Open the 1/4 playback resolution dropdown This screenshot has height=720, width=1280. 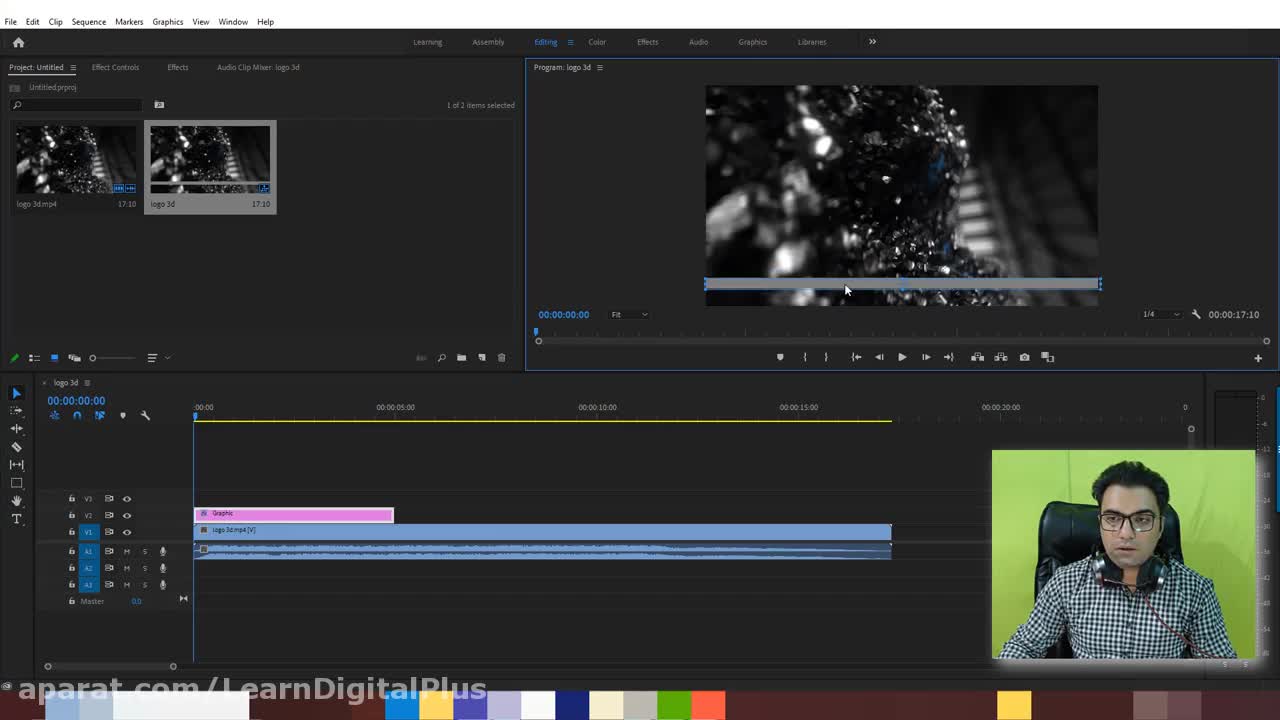1160,314
